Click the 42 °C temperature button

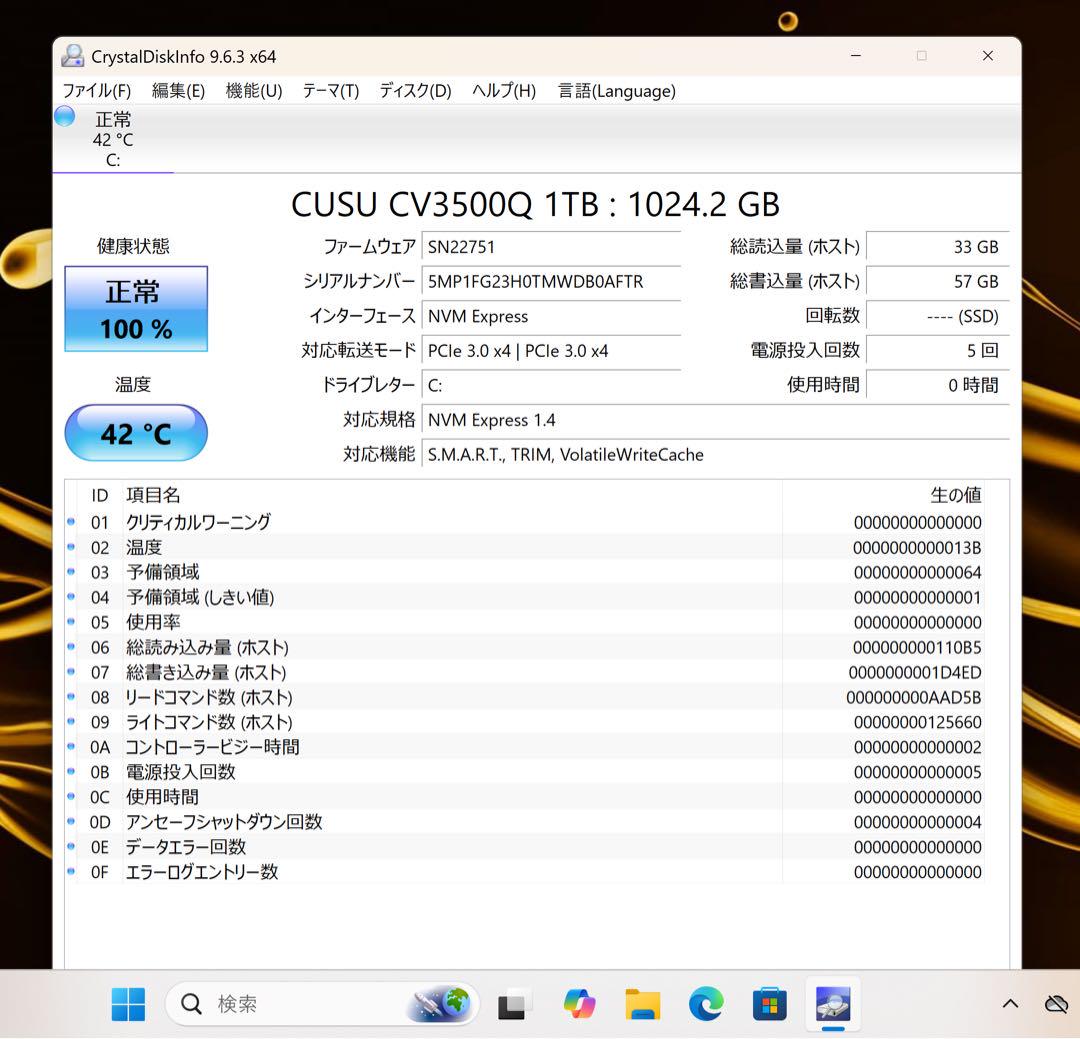pos(136,433)
